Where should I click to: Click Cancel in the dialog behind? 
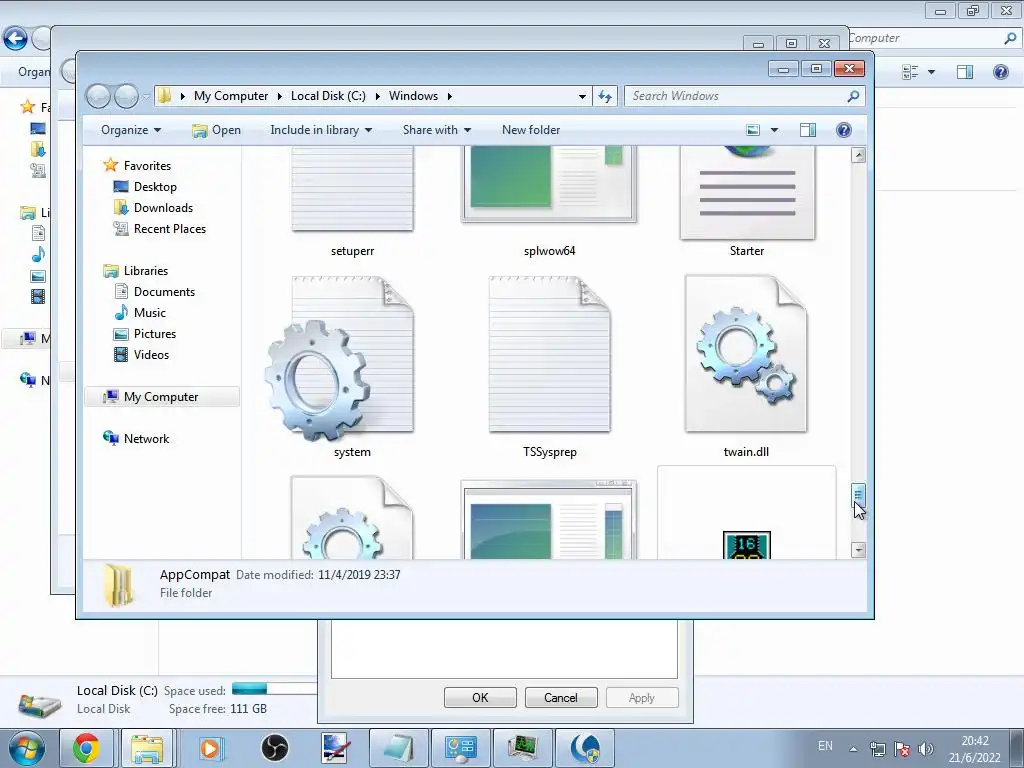point(561,697)
